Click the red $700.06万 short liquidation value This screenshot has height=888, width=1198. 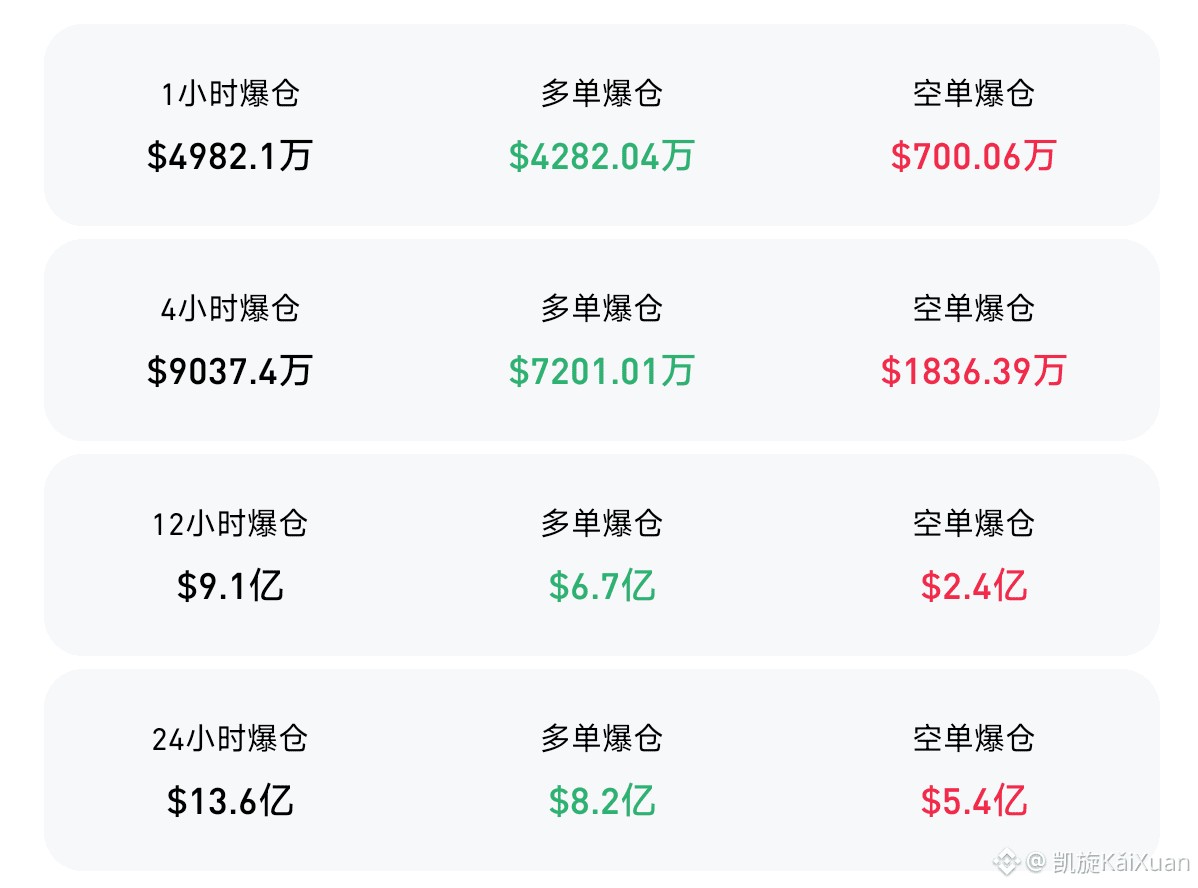[973, 156]
